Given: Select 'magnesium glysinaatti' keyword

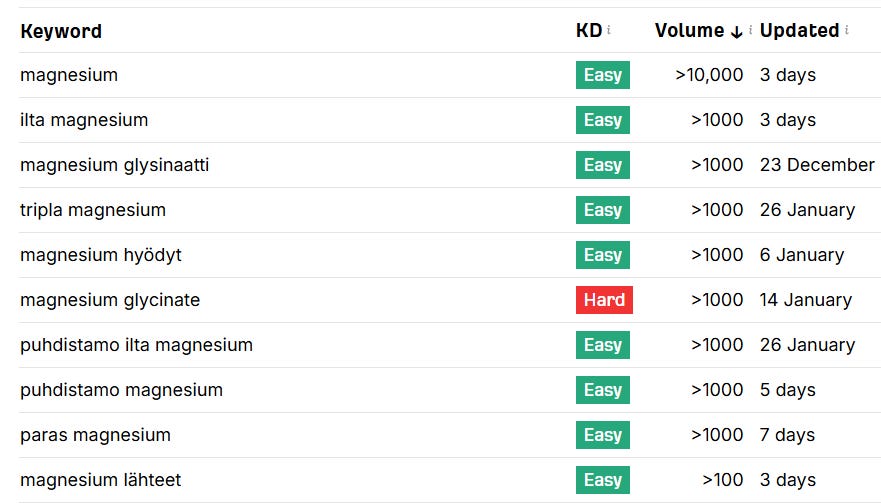Looking at the screenshot, I should (x=115, y=165).
